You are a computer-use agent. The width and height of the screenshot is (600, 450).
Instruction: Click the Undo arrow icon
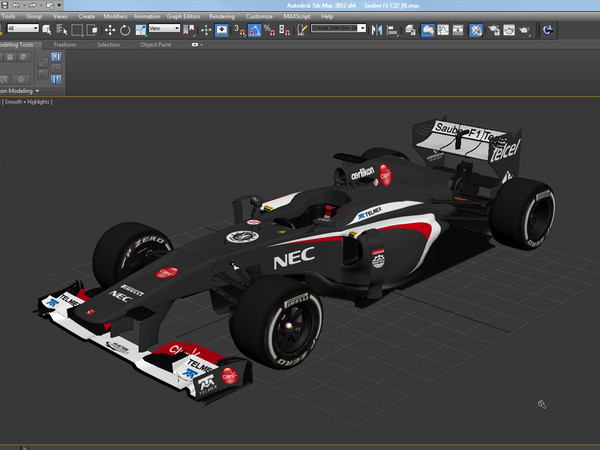pyautogui.click(x=16, y=5)
